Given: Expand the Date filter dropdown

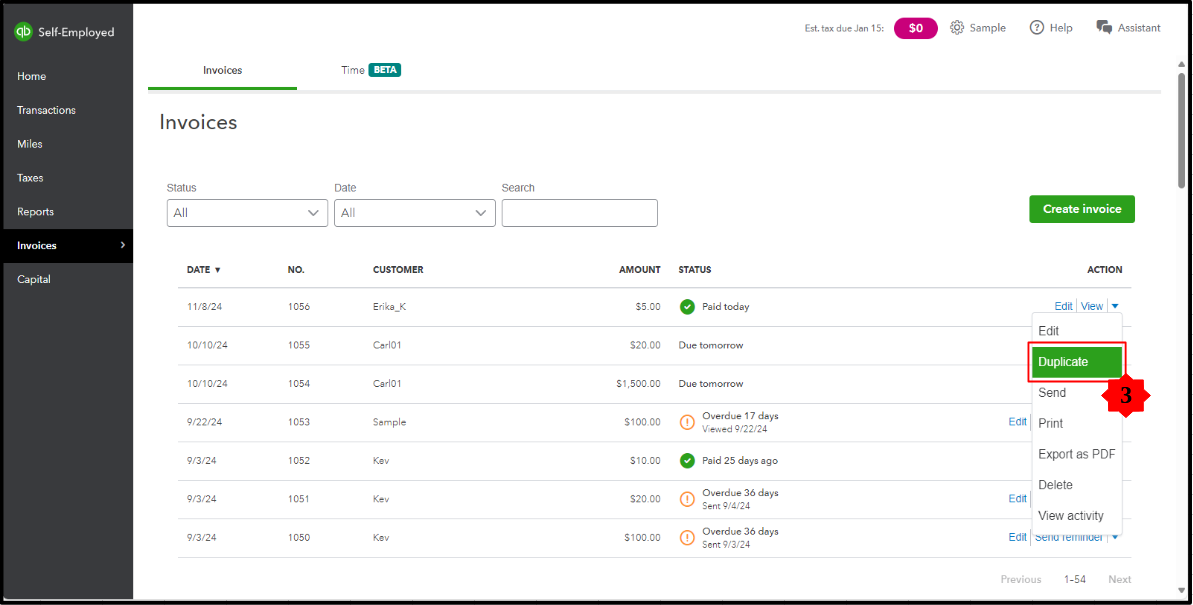Looking at the screenshot, I should [x=415, y=213].
